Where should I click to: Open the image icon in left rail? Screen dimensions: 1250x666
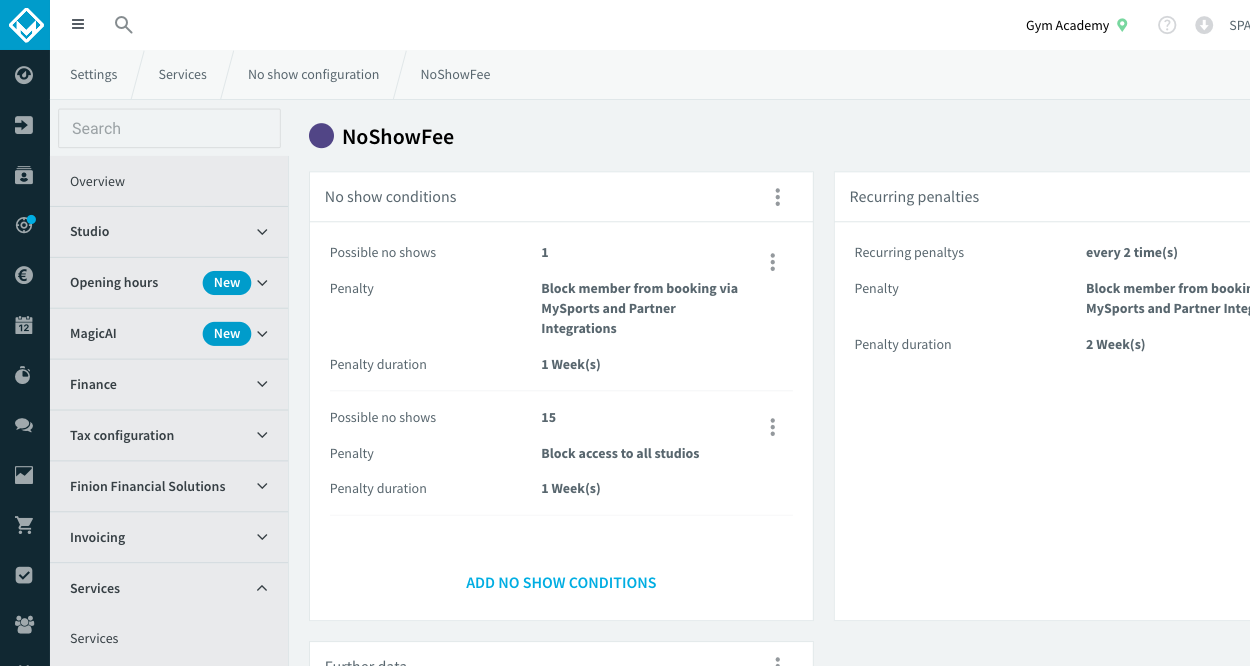(x=24, y=475)
